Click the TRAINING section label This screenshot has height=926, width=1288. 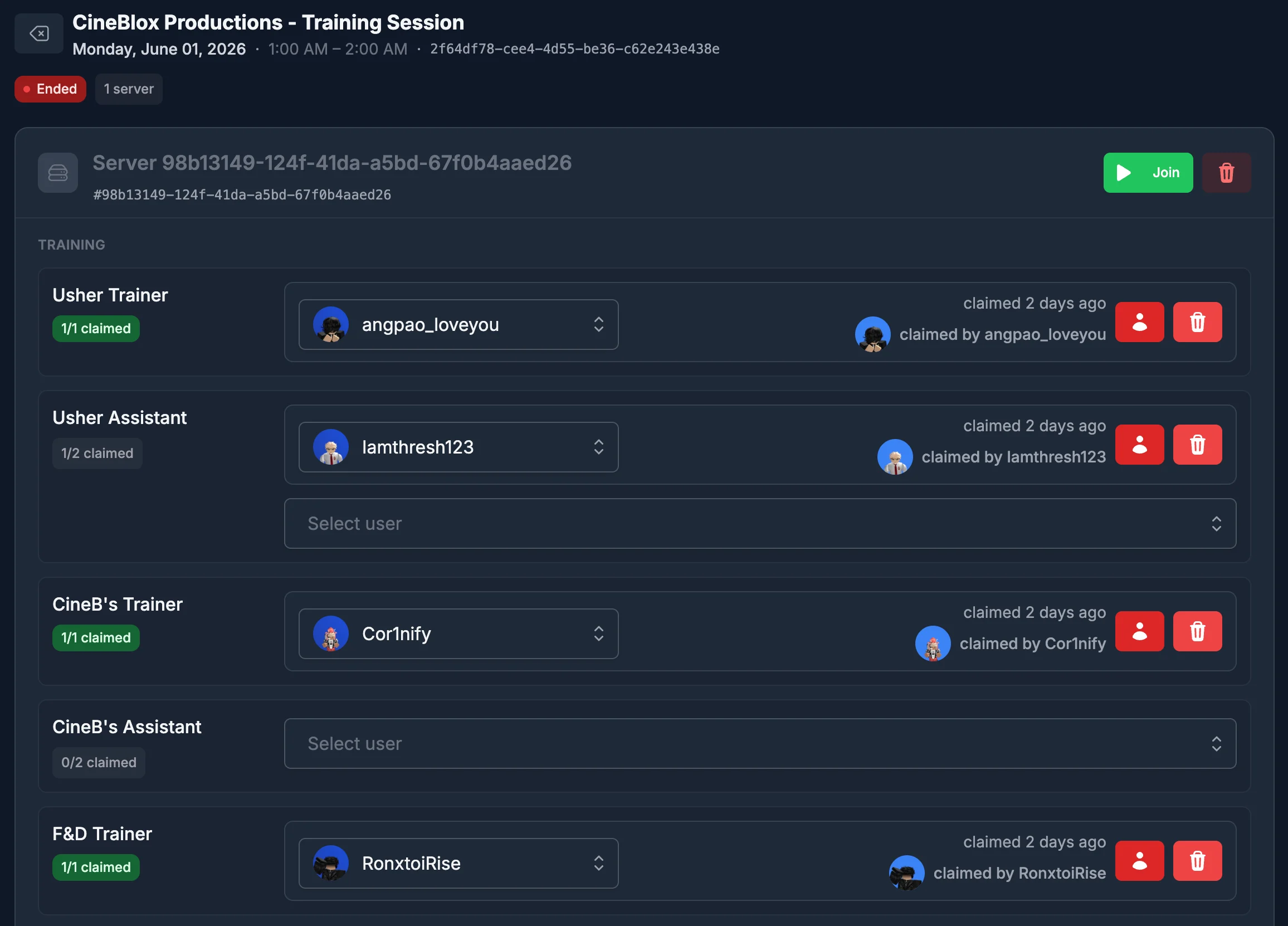point(71,245)
